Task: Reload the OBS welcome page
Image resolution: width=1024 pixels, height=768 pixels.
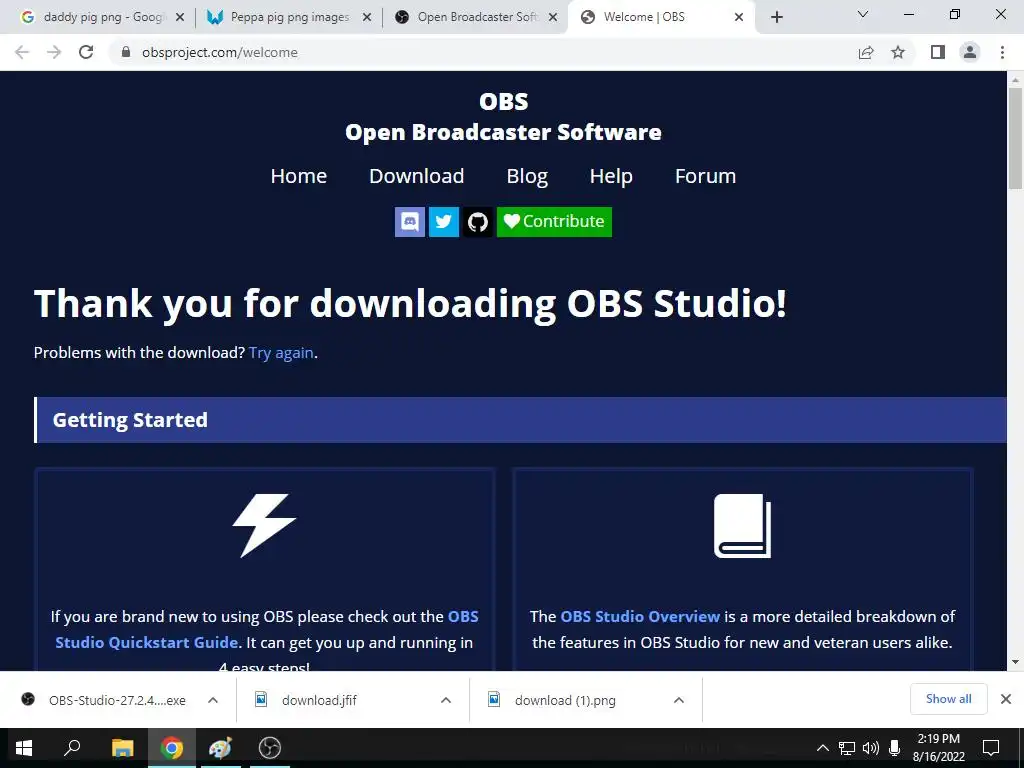Action: [86, 52]
